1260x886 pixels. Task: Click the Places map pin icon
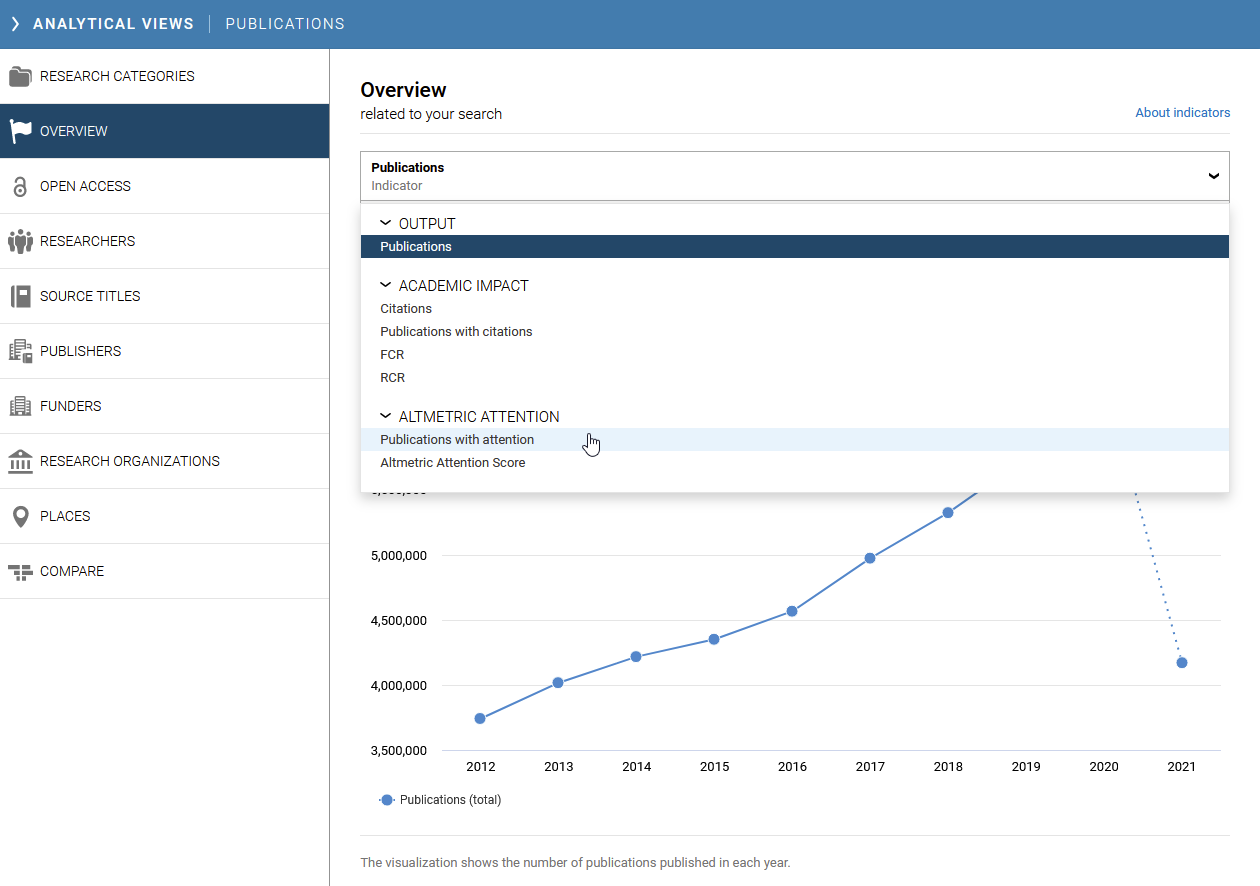point(20,516)
